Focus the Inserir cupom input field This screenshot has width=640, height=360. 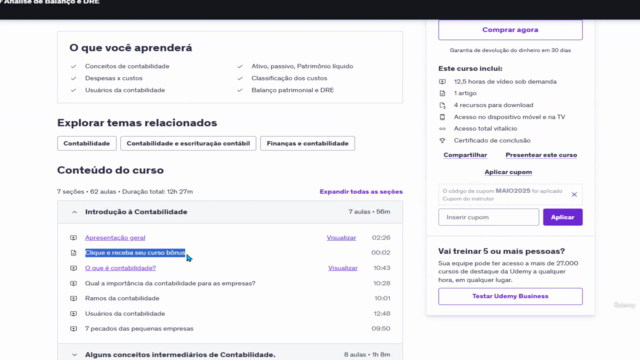click(x=489, y=217)
